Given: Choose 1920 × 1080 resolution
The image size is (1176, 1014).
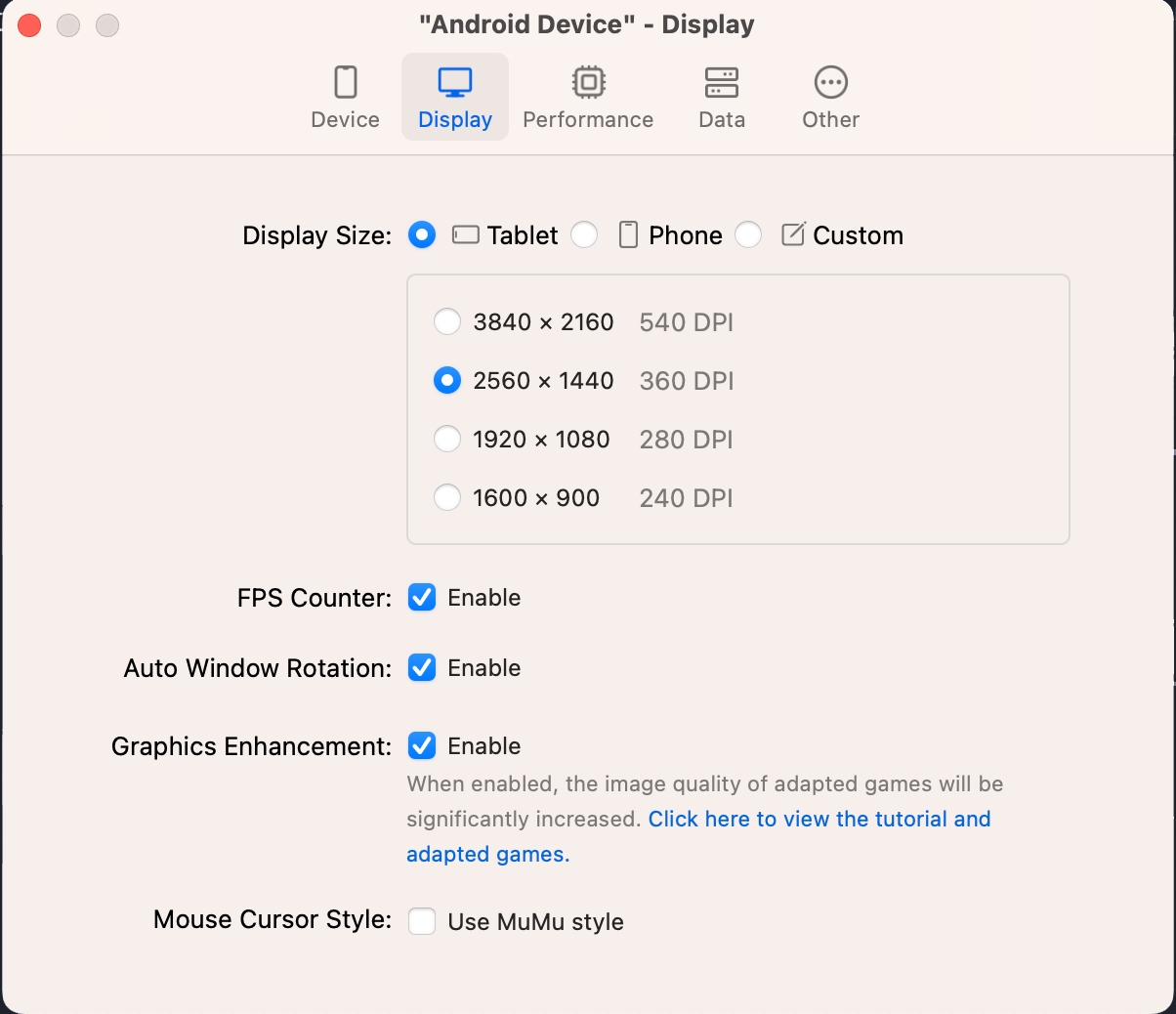Looking at the screenshot, I should point(447,440).
